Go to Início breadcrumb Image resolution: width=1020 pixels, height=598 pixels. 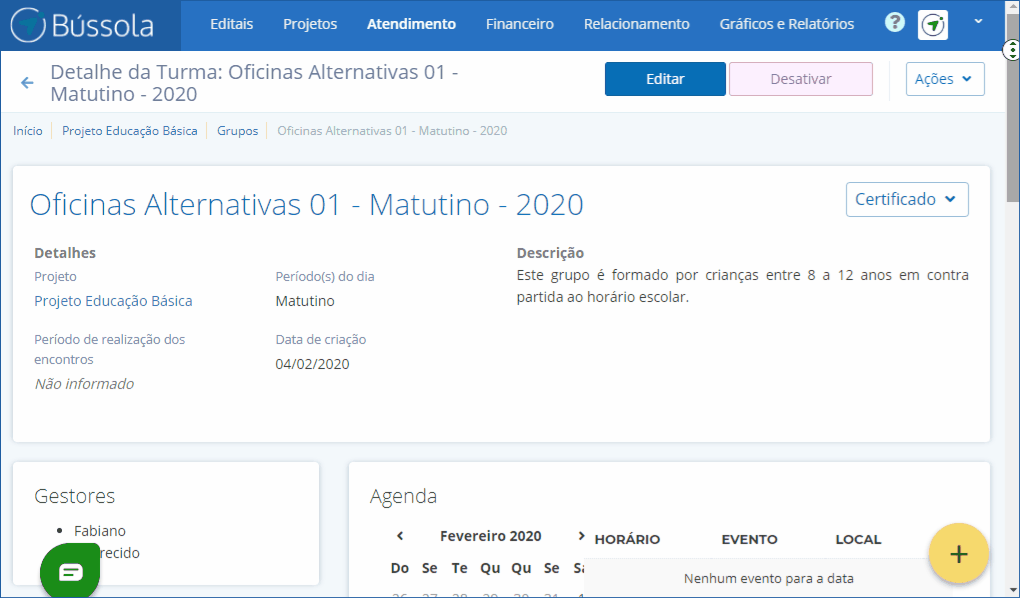[28, 131]
